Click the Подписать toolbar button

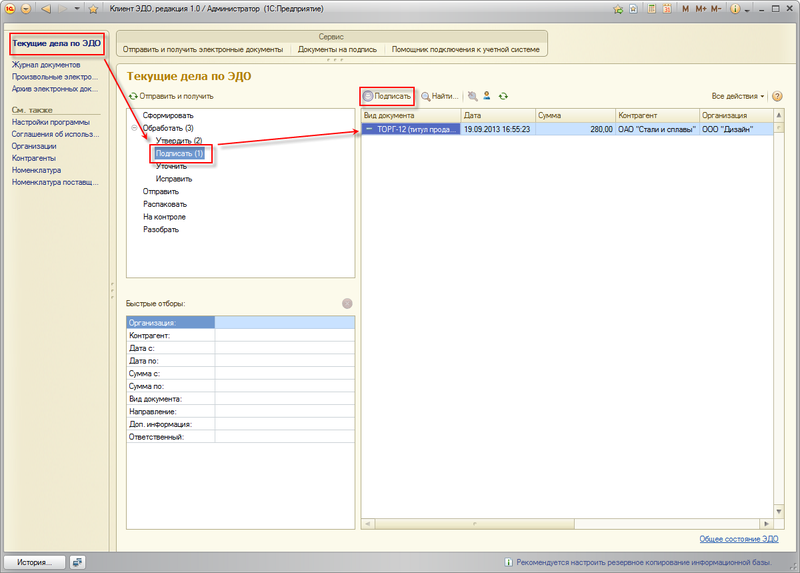387,96
